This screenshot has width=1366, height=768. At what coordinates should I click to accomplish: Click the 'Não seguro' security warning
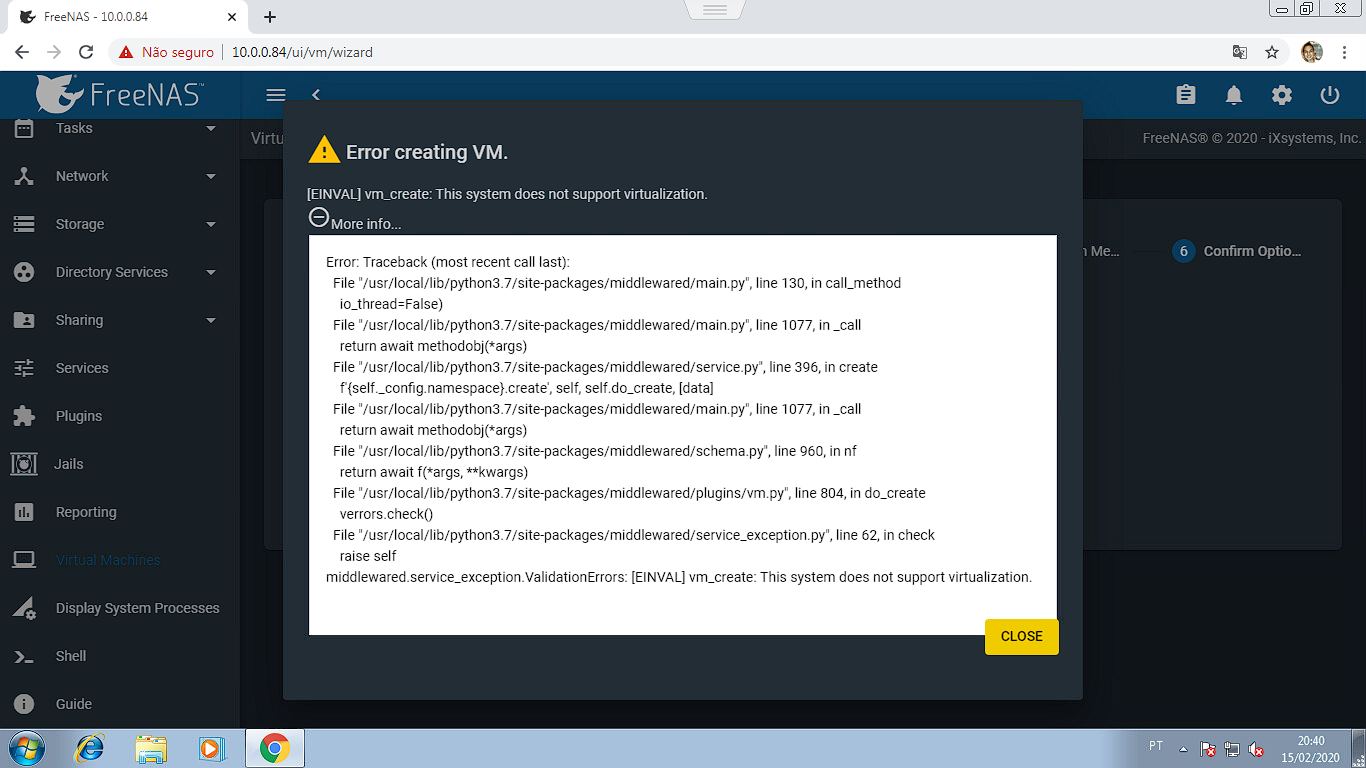click(166, 52)
